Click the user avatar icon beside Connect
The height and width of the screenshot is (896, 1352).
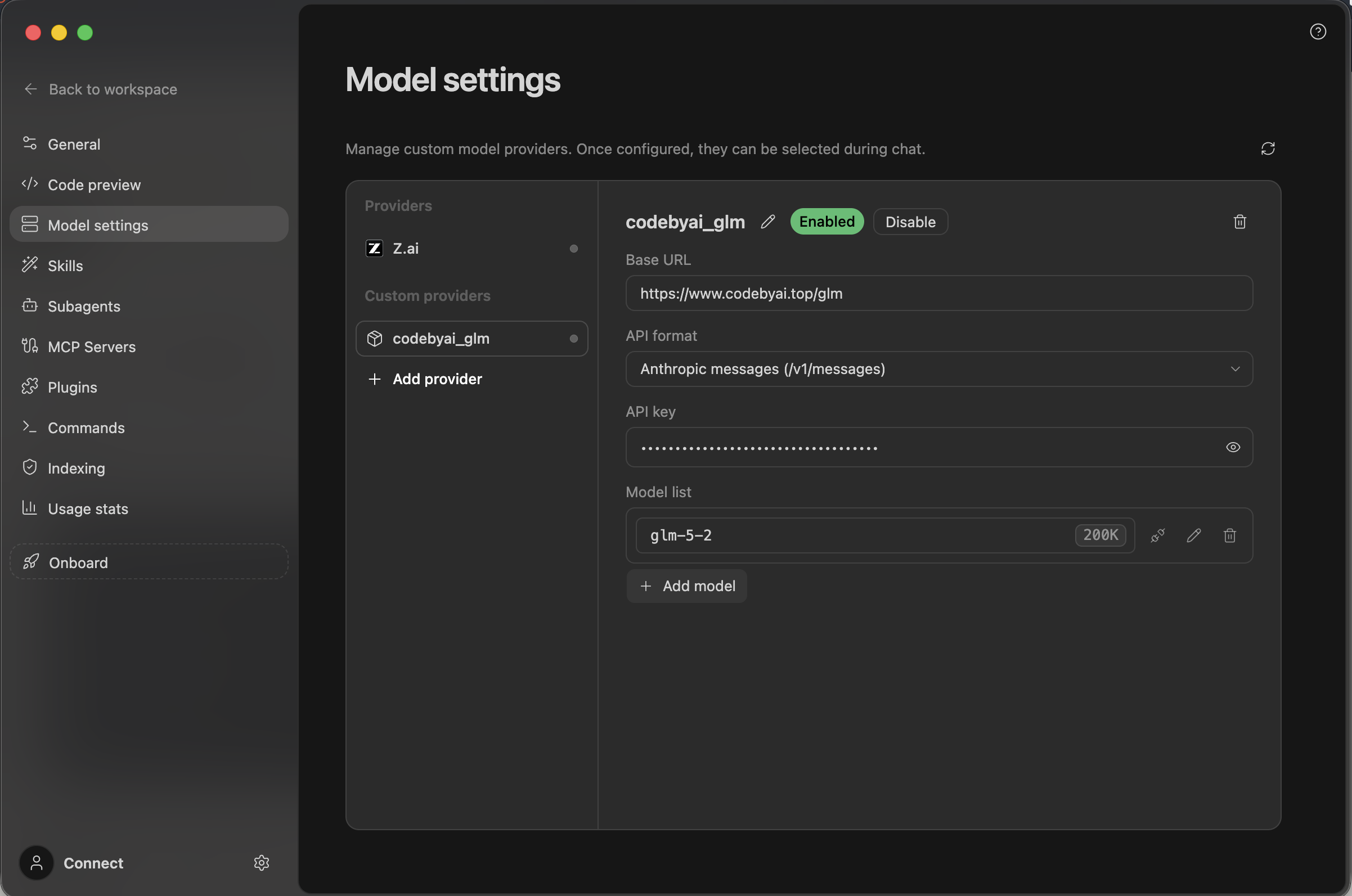click(x=37, y=863)
